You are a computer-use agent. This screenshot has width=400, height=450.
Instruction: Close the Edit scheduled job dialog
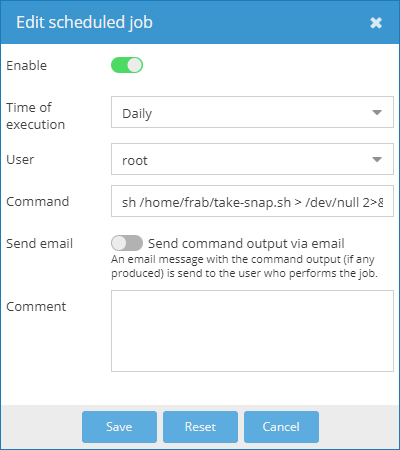point(376,23)
